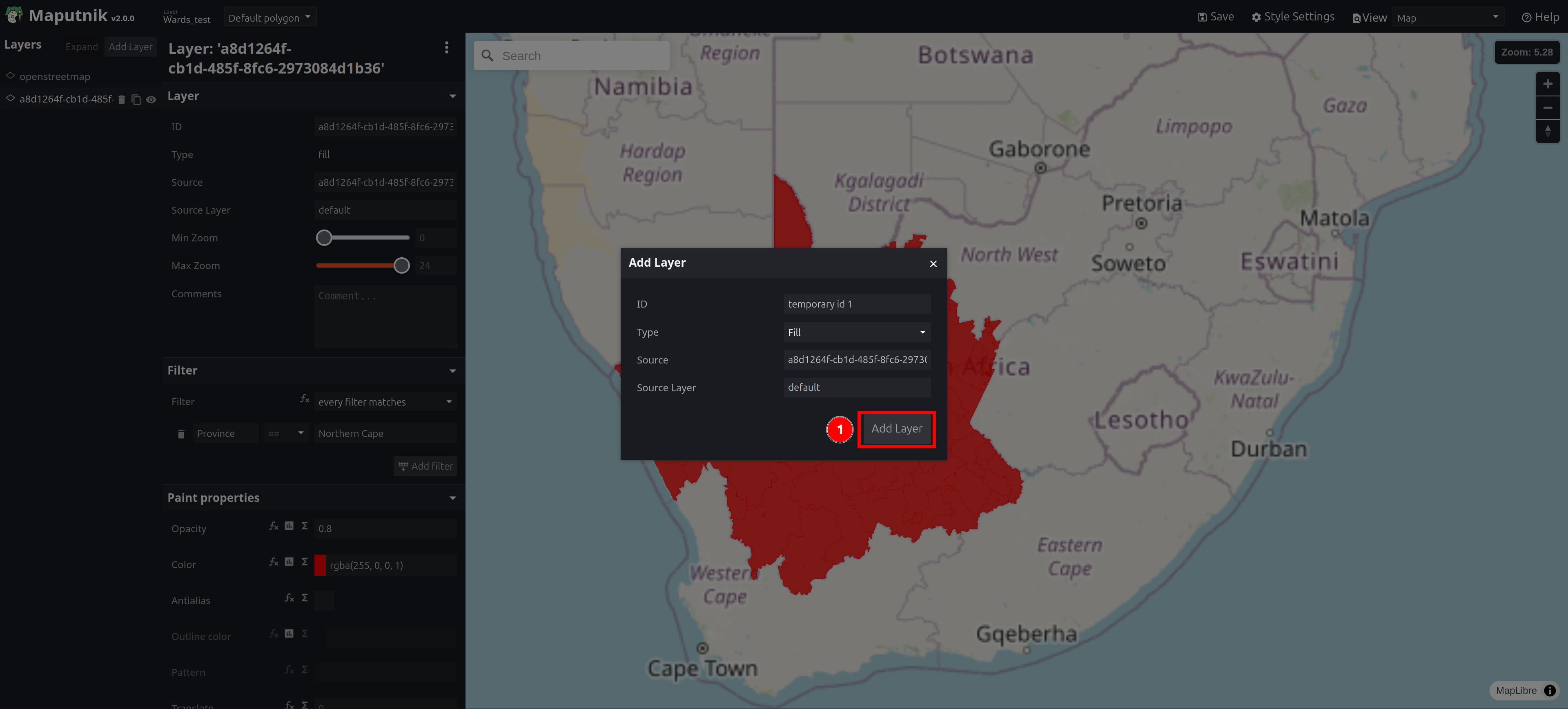1568x709 pixels.
Task: Click the Northern Cape filter value field
Action: coord(385,433)
